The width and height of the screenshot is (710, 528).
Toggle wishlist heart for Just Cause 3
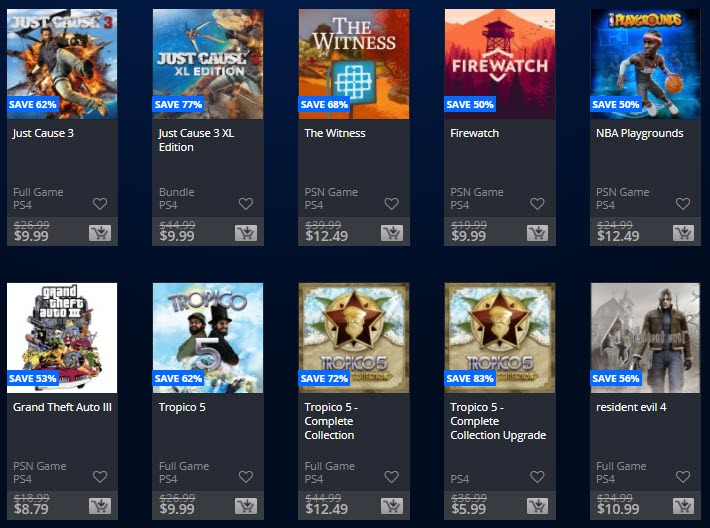100,204
